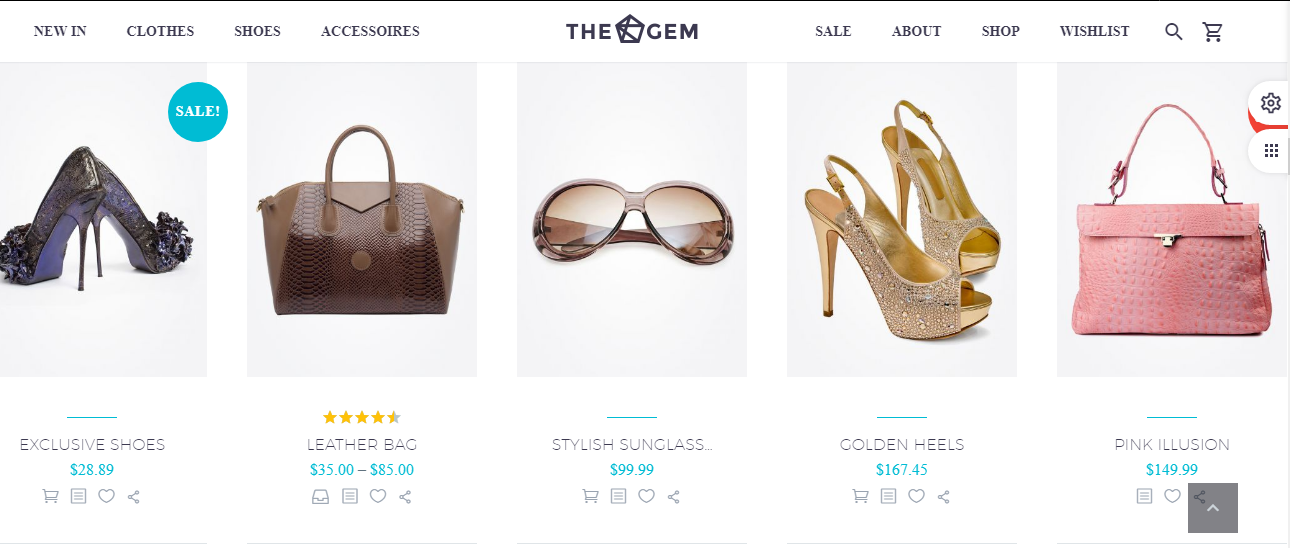Open the grid dots side panel button
Screen dimensions: 1290x548
coord(1271,151)
